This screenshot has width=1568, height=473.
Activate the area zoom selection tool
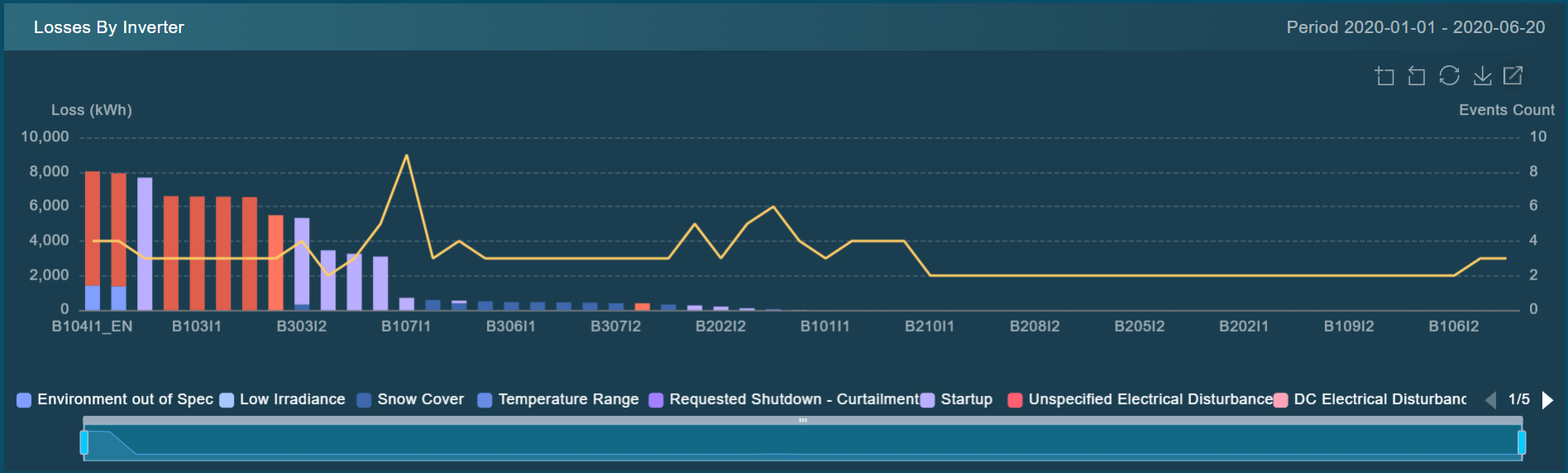pos(1385,76)
